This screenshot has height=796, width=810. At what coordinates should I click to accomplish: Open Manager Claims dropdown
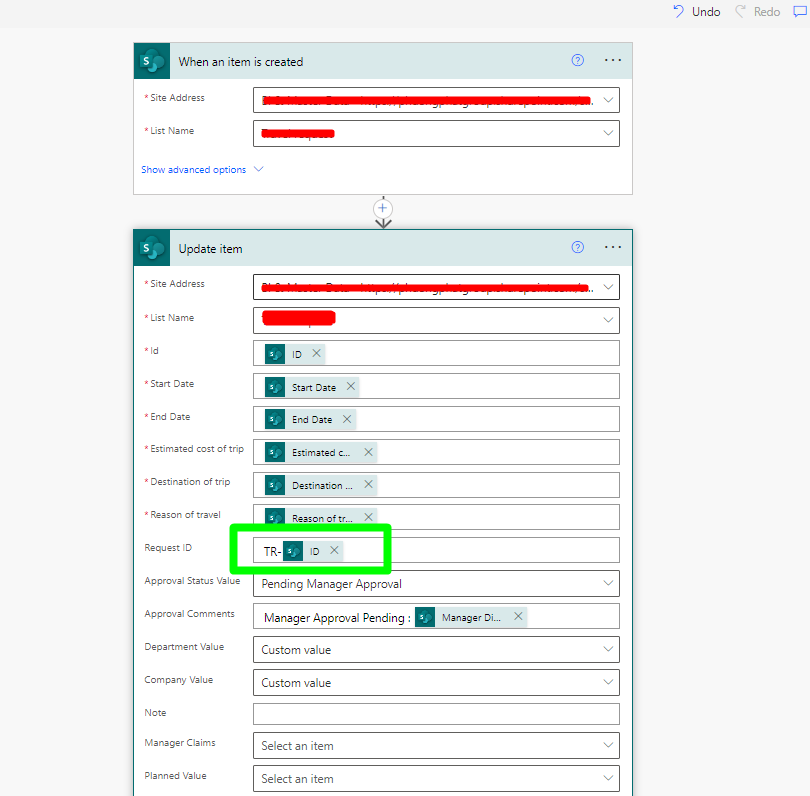436,745
